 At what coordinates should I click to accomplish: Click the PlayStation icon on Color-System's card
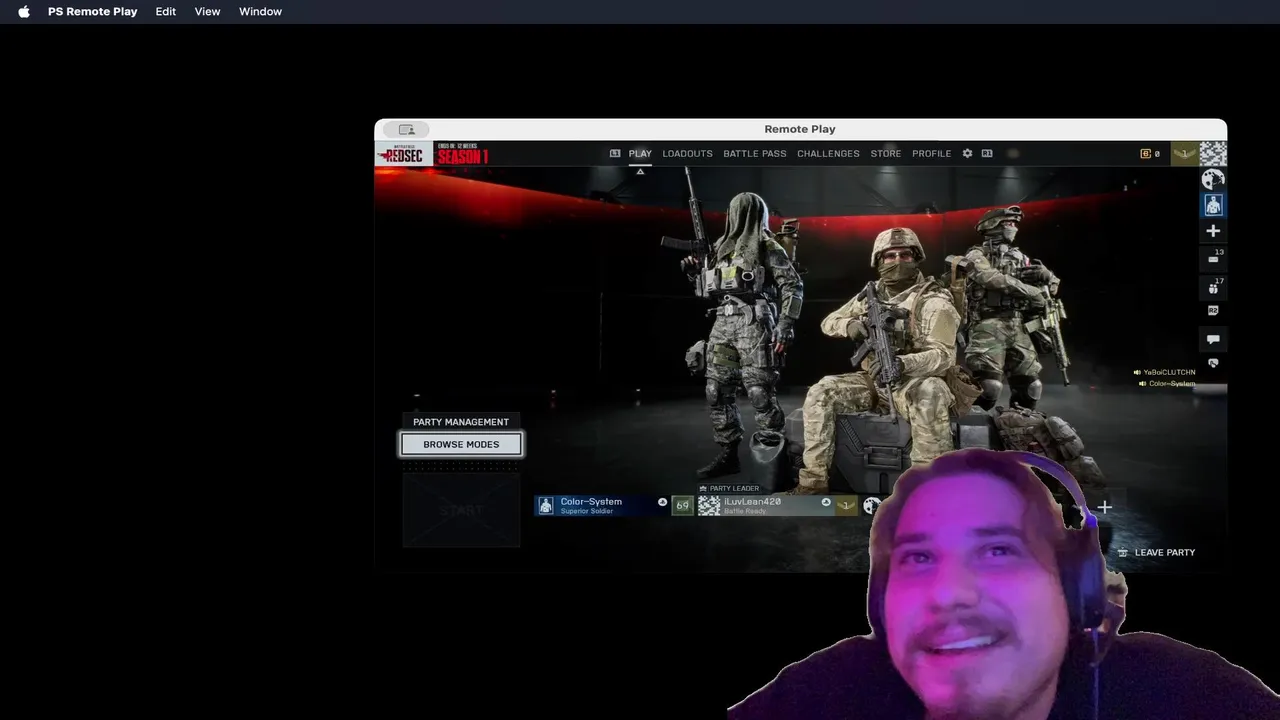coord(662,502)
